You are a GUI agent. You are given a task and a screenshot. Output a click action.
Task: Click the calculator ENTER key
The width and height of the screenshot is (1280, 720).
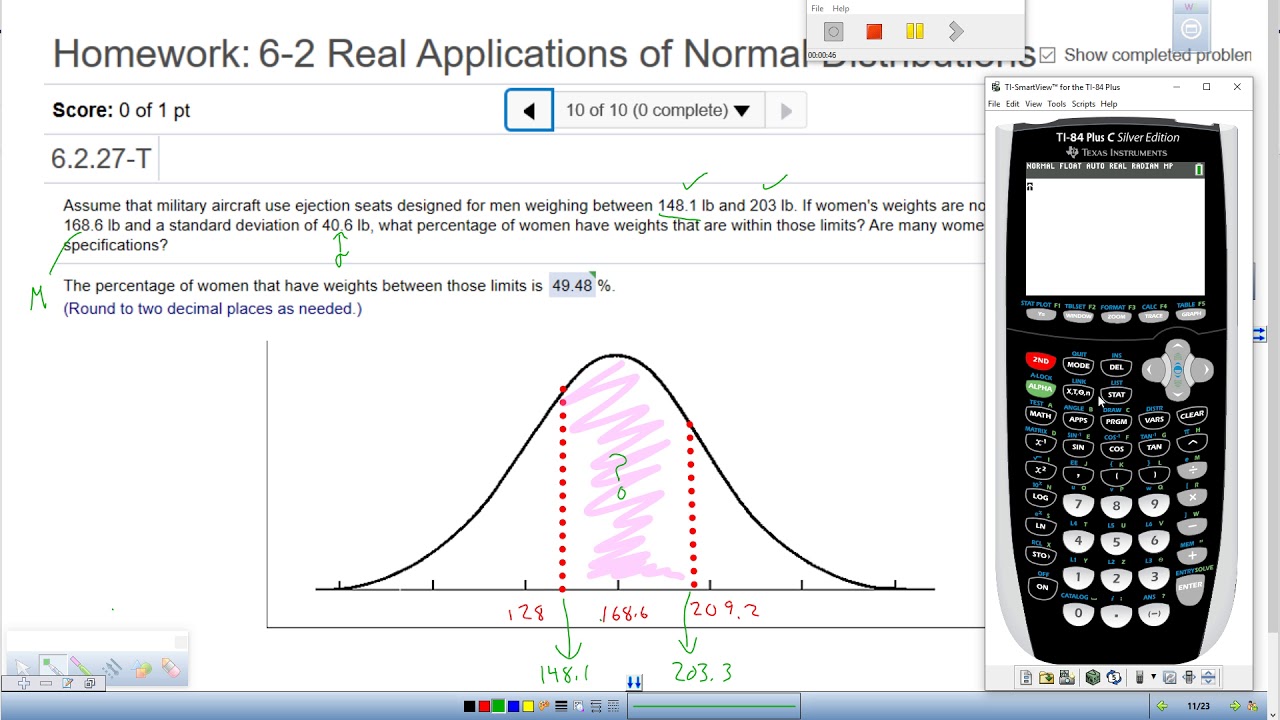tap(1190, 587)
